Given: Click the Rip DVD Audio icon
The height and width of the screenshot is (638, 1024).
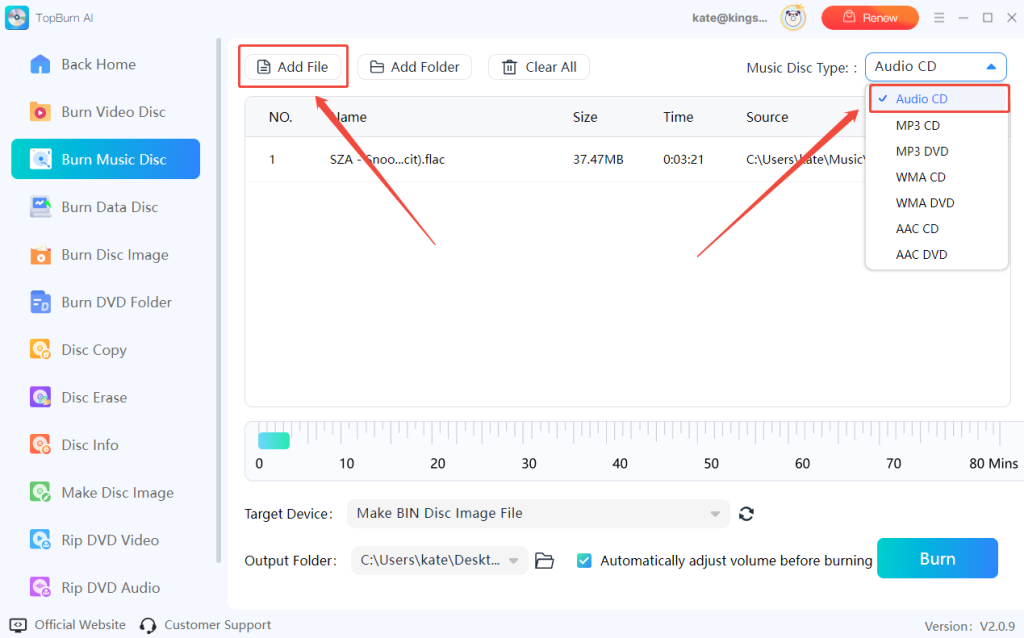Looking at the screenshot, I should 41,587.
